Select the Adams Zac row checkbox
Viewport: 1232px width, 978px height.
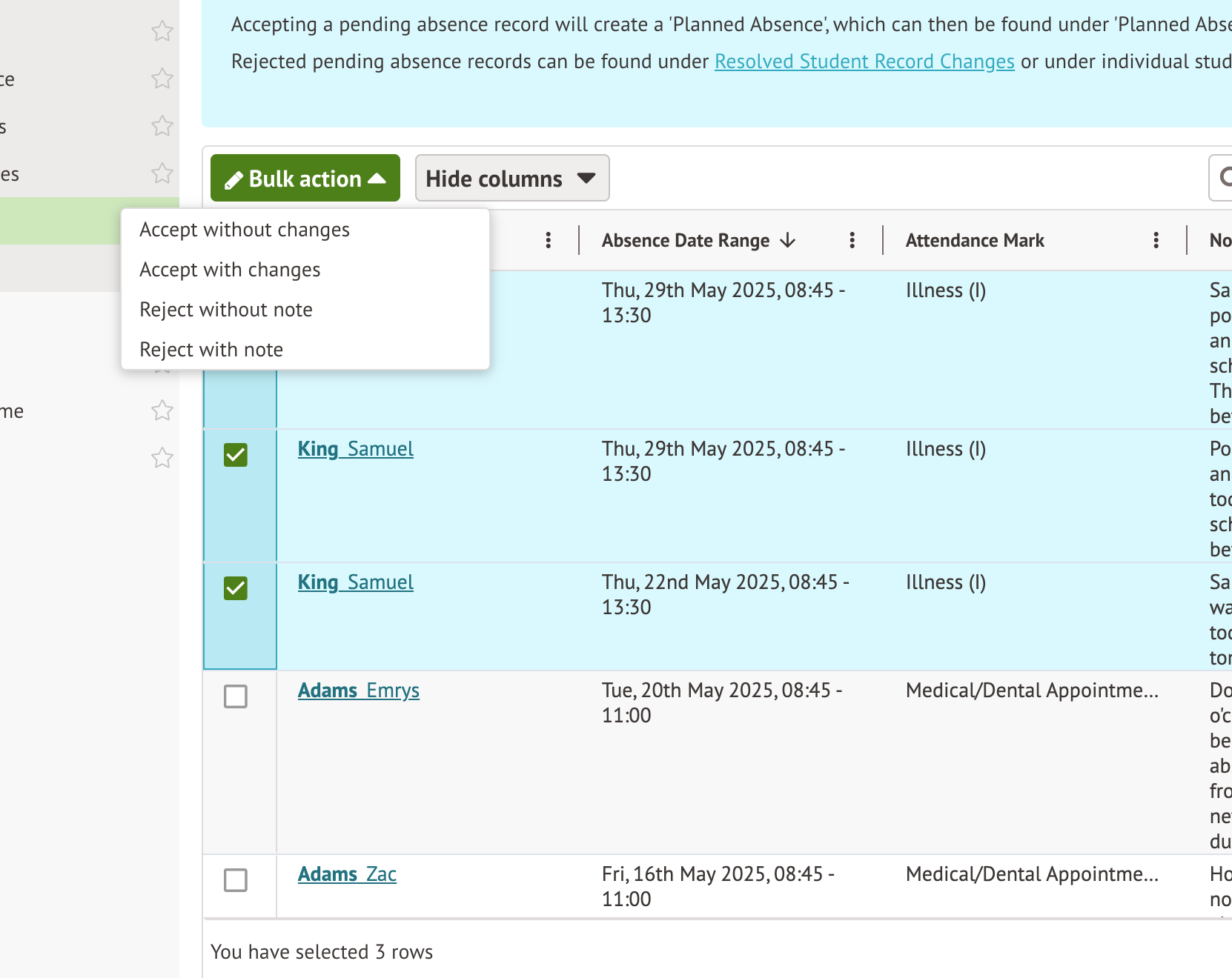(236, 880)
